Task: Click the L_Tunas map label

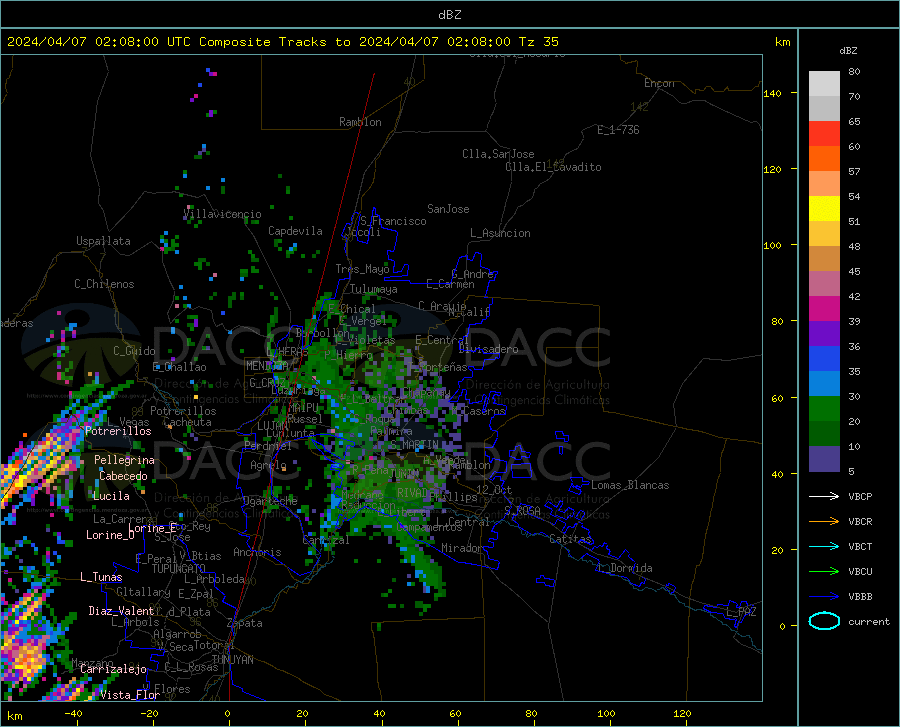Action: pos(101,577)
